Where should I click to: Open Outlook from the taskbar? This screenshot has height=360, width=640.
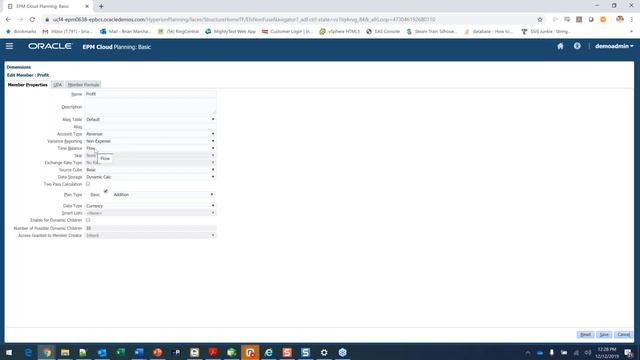coord(102,352)
